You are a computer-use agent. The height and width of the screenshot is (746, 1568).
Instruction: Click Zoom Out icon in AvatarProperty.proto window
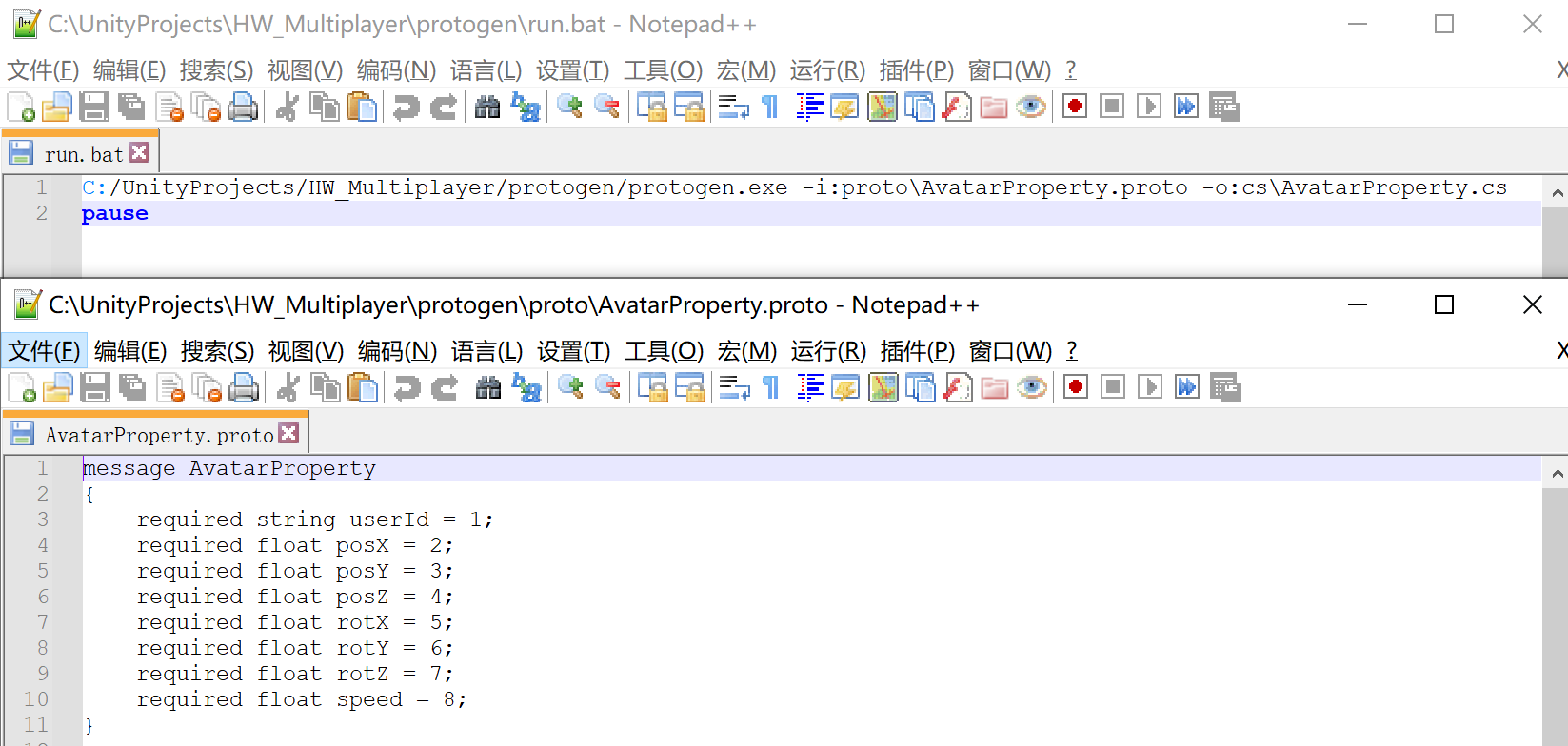[x=607, y=387]
